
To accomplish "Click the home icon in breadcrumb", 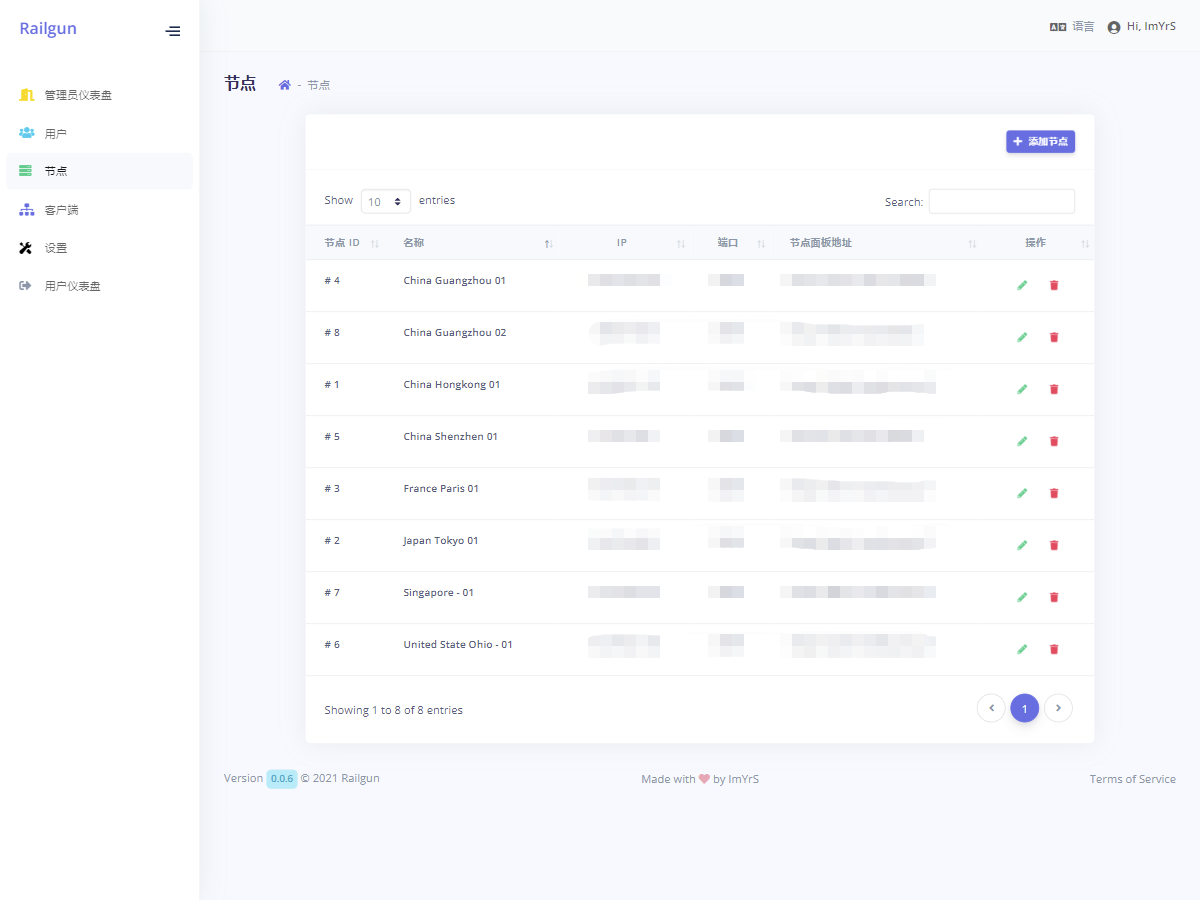I will 284,85.
